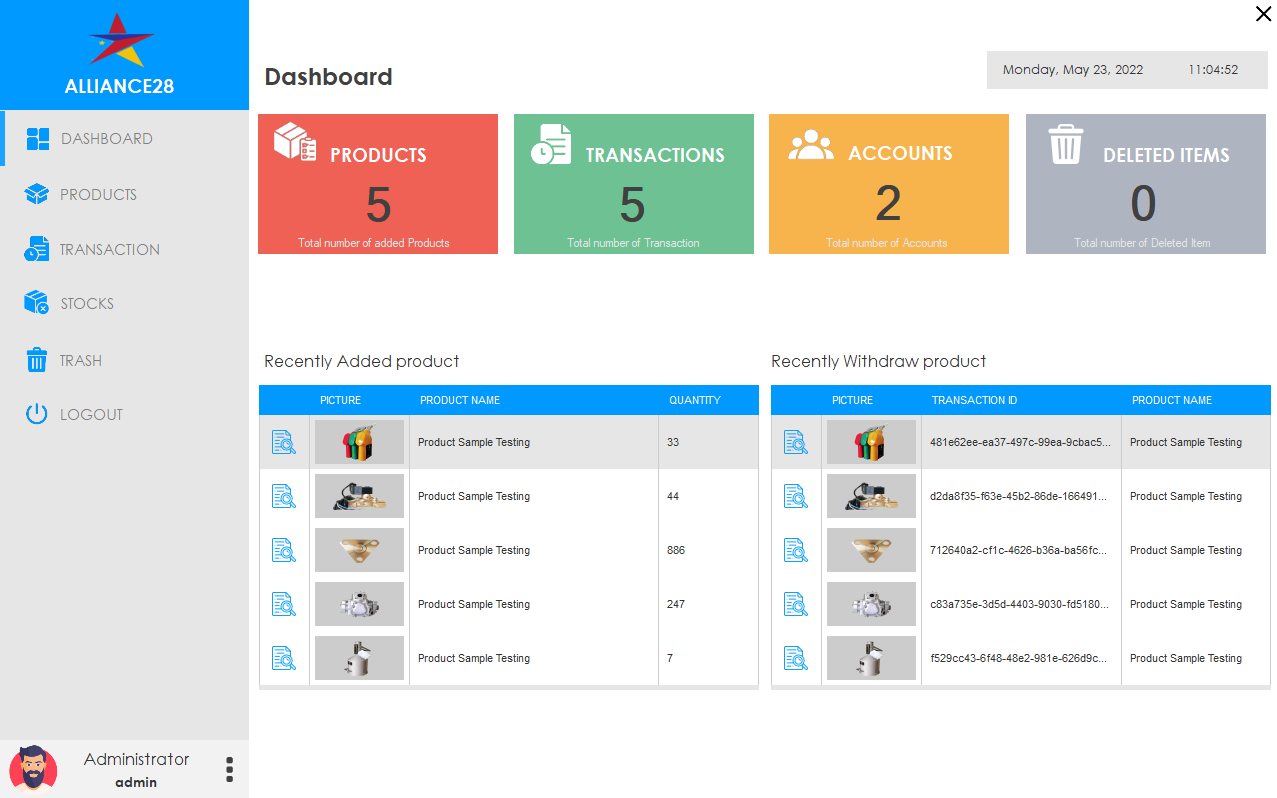The height and width of the screenshot is (798, 1277).
Task: View details icon for transaction starting 481e62ee
Action: [x=795, y=441]
